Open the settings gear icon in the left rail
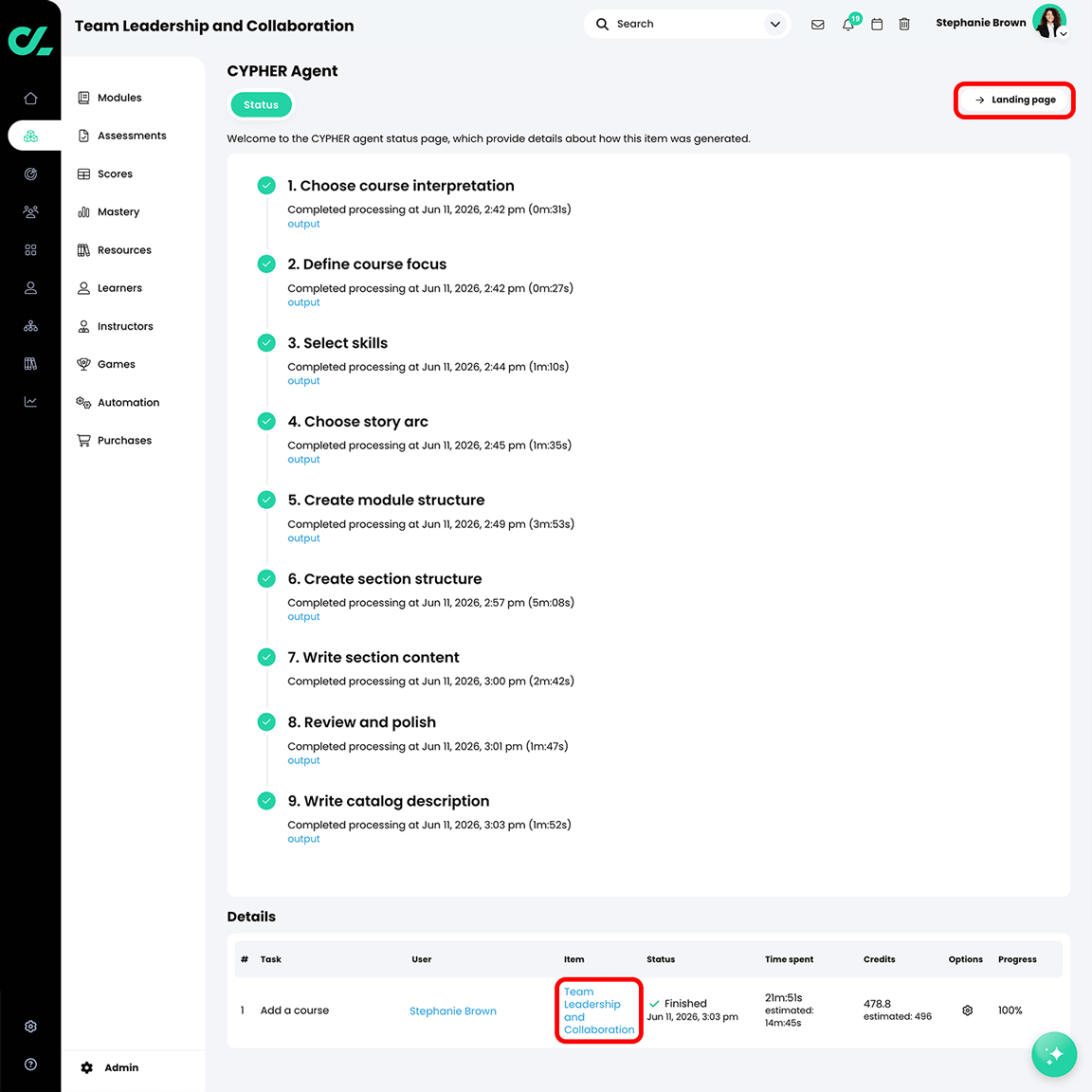The height and width of the screenshot is (1092, 1092). (x=30, y=1026)
